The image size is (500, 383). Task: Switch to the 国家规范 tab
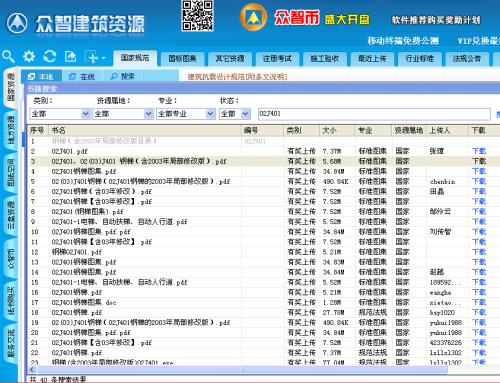[x=135, y=58]
